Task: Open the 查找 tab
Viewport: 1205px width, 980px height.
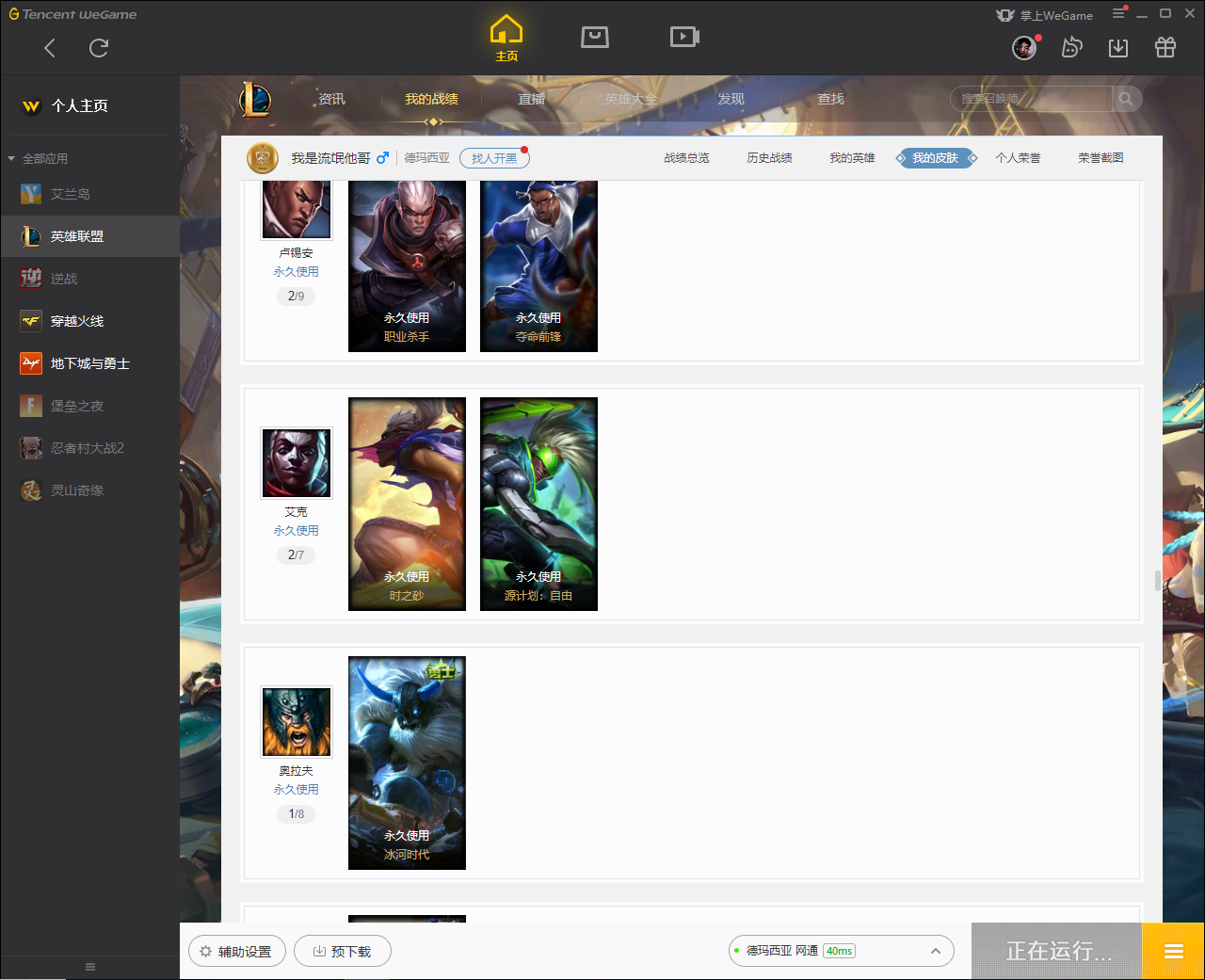Action: (830, 99)
